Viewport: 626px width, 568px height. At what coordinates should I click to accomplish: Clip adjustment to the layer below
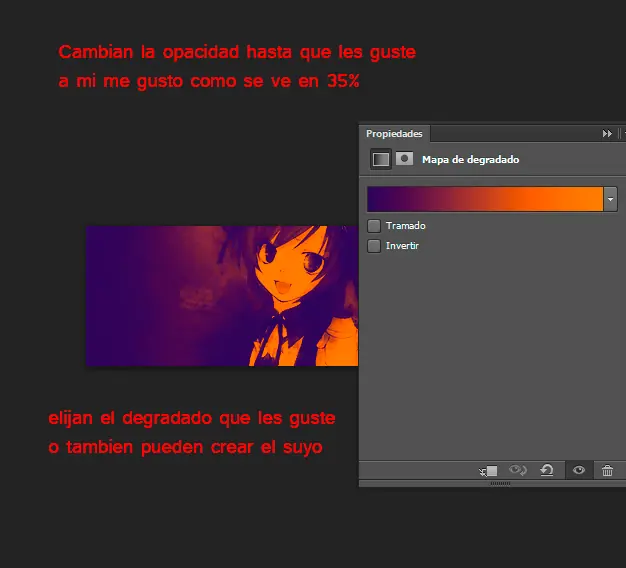tap(488, 471)
